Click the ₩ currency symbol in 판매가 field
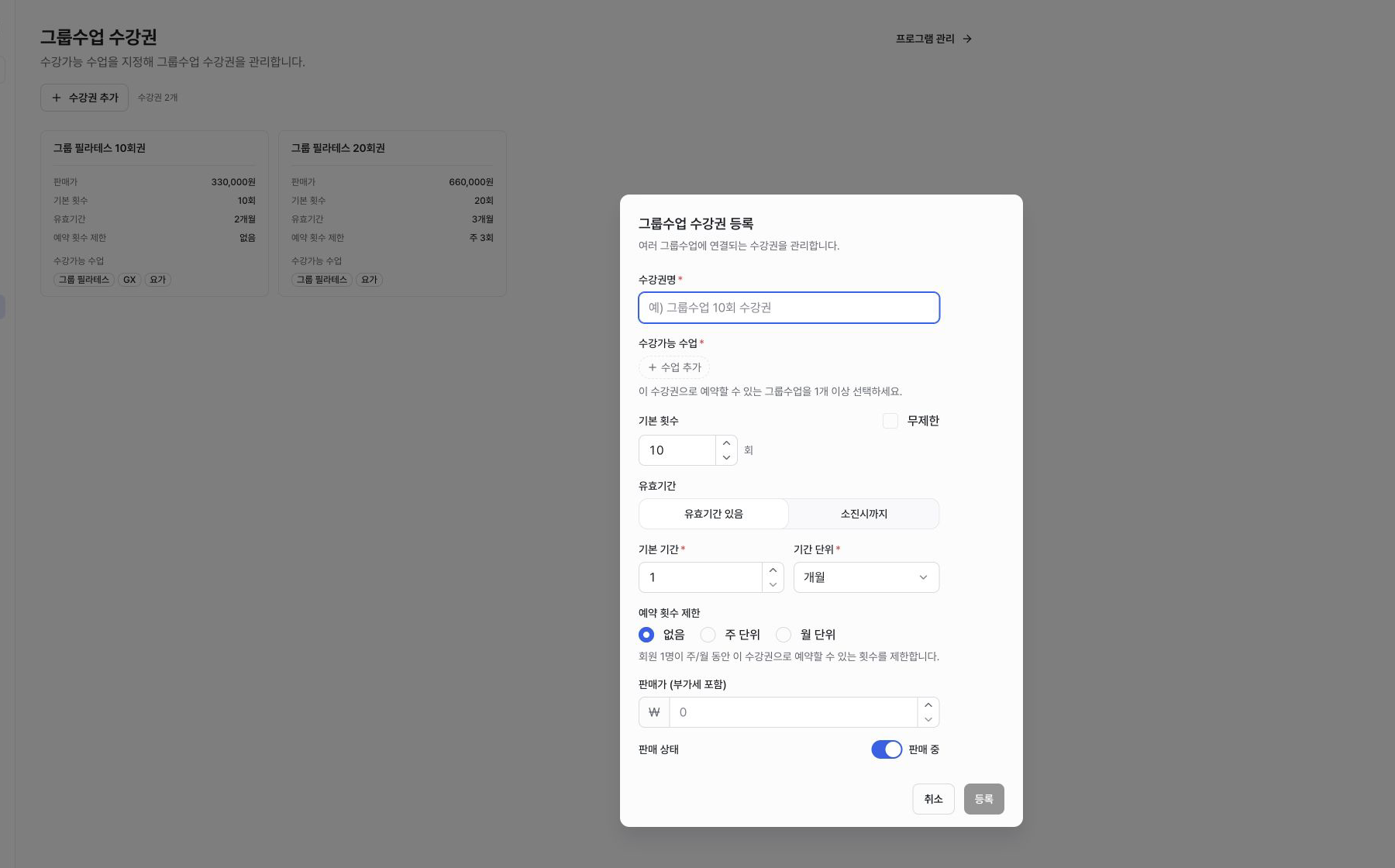The width and height of the screenshot is (1395, 868). tap(654, 712)
